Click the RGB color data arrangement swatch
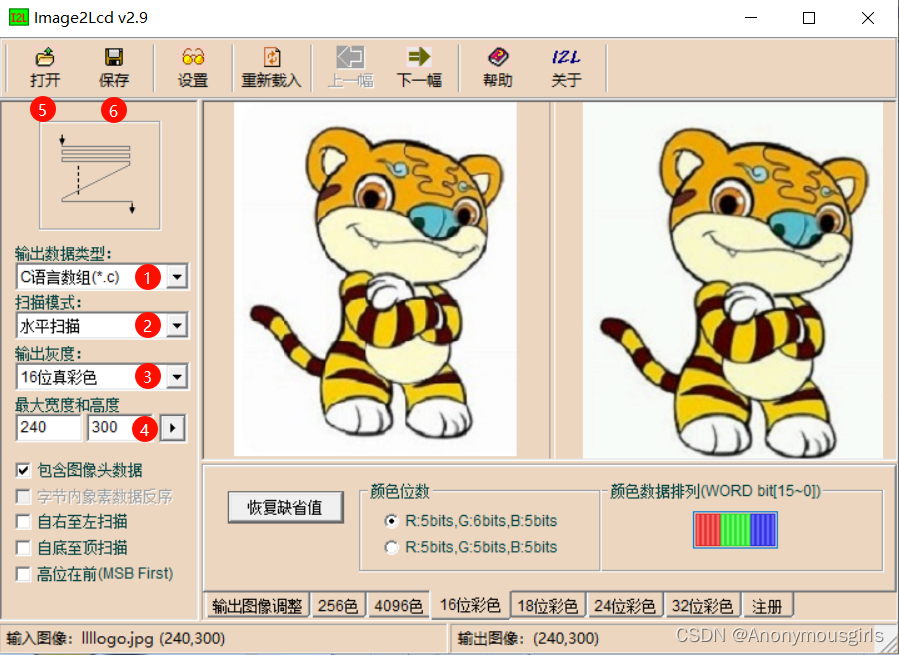899x655 pixels. (735, 529)
